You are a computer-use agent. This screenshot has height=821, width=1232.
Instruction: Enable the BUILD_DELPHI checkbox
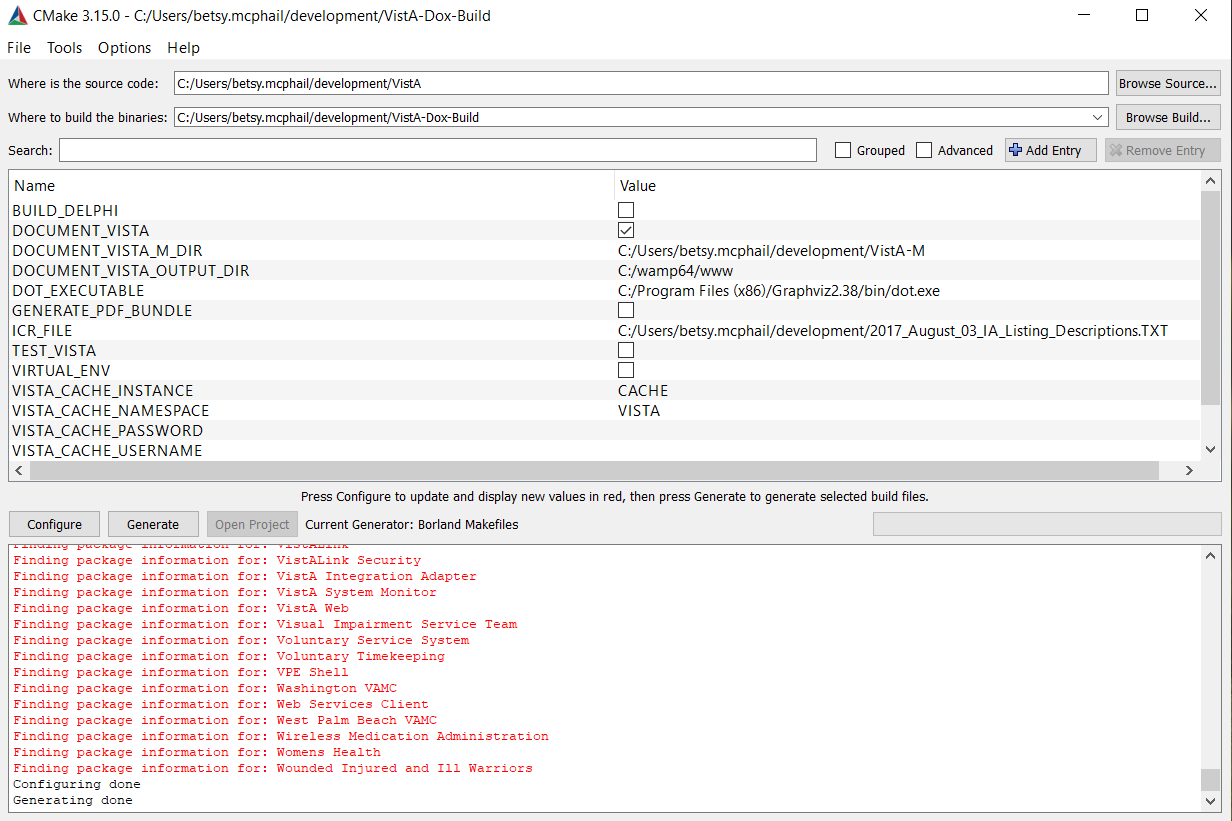(626, 211)
